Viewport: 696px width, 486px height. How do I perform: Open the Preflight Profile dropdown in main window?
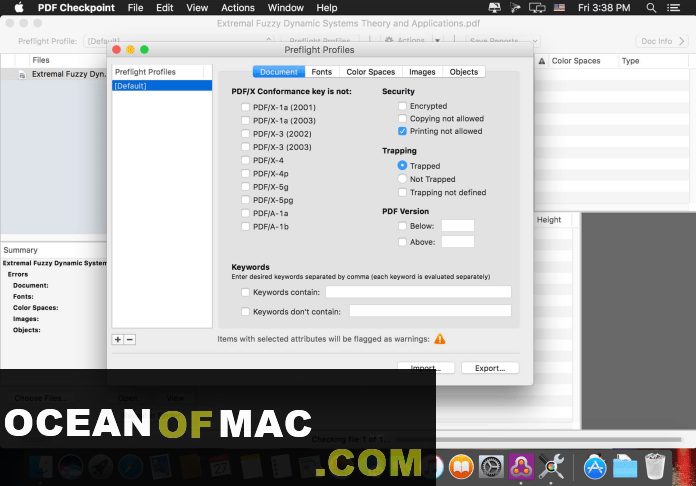tap(178, 41)
